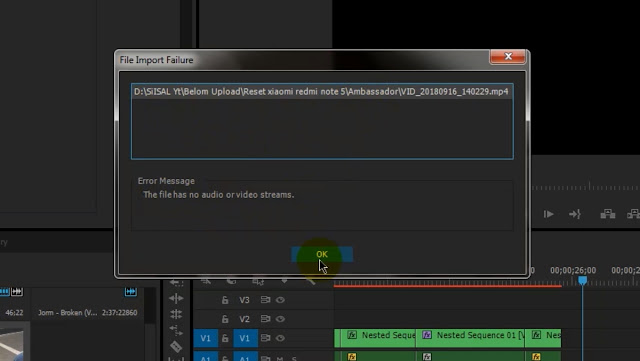Toggle lock on track V2
The image size is (640, 361).
(x=225, y=319)
